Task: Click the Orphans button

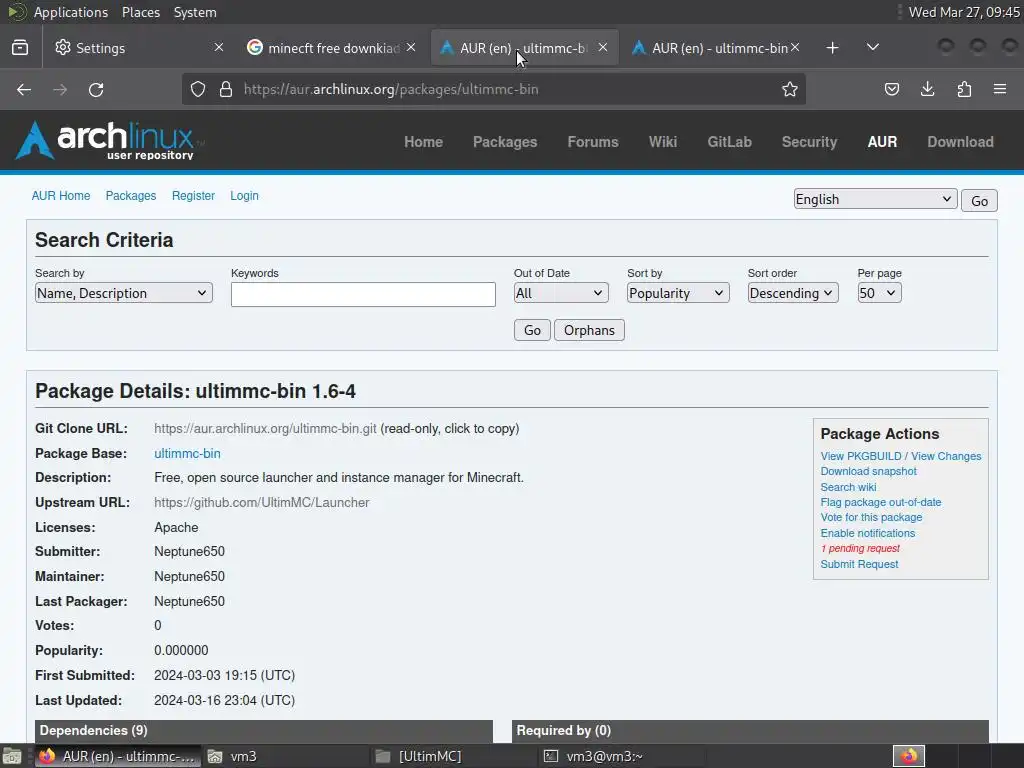Action: coord(589,330)
